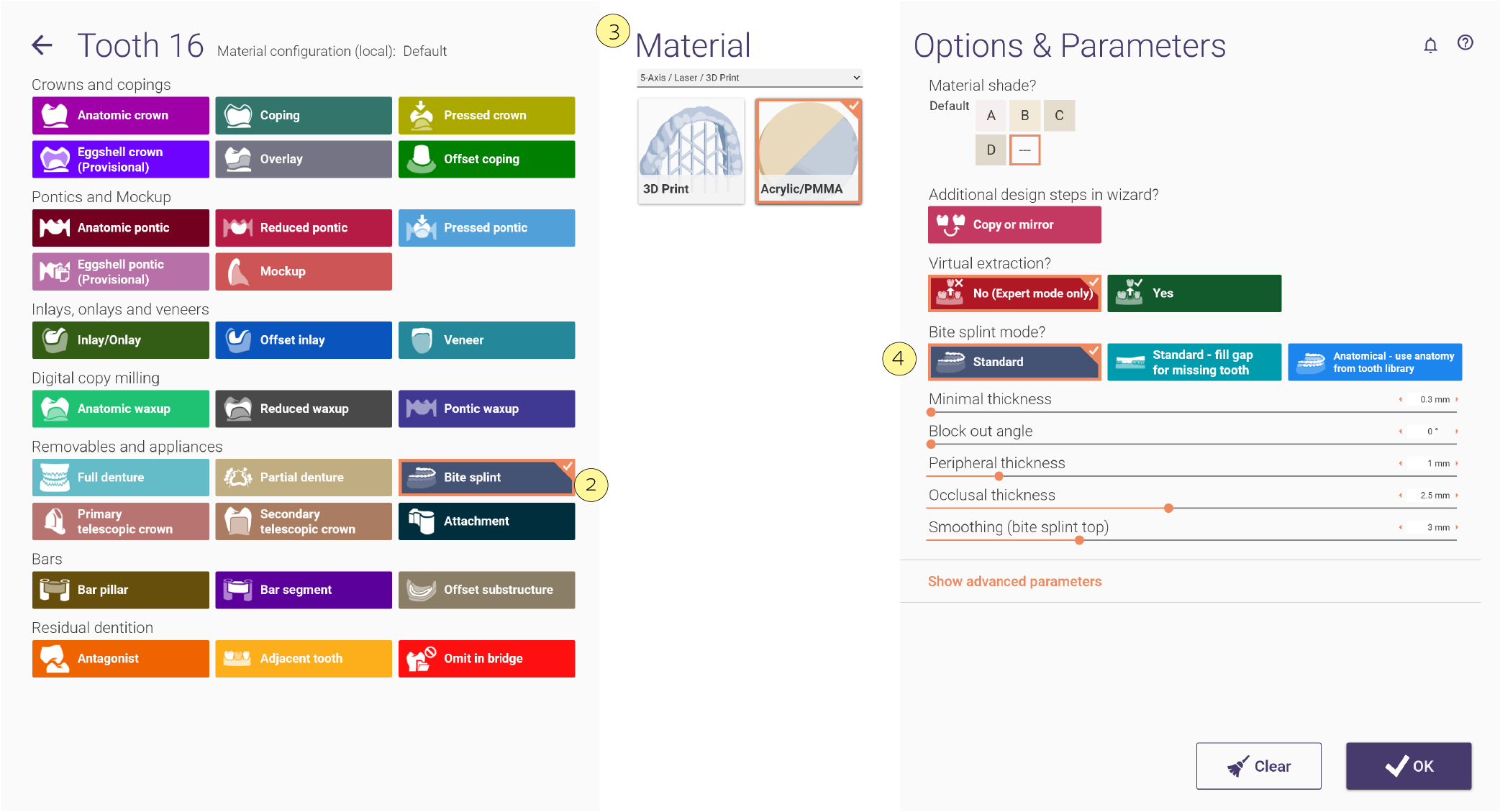Image resolution: width=1500 pixels, height=812 pixels.
Task: Confirm with the OK button
Action: point(1409,766)
